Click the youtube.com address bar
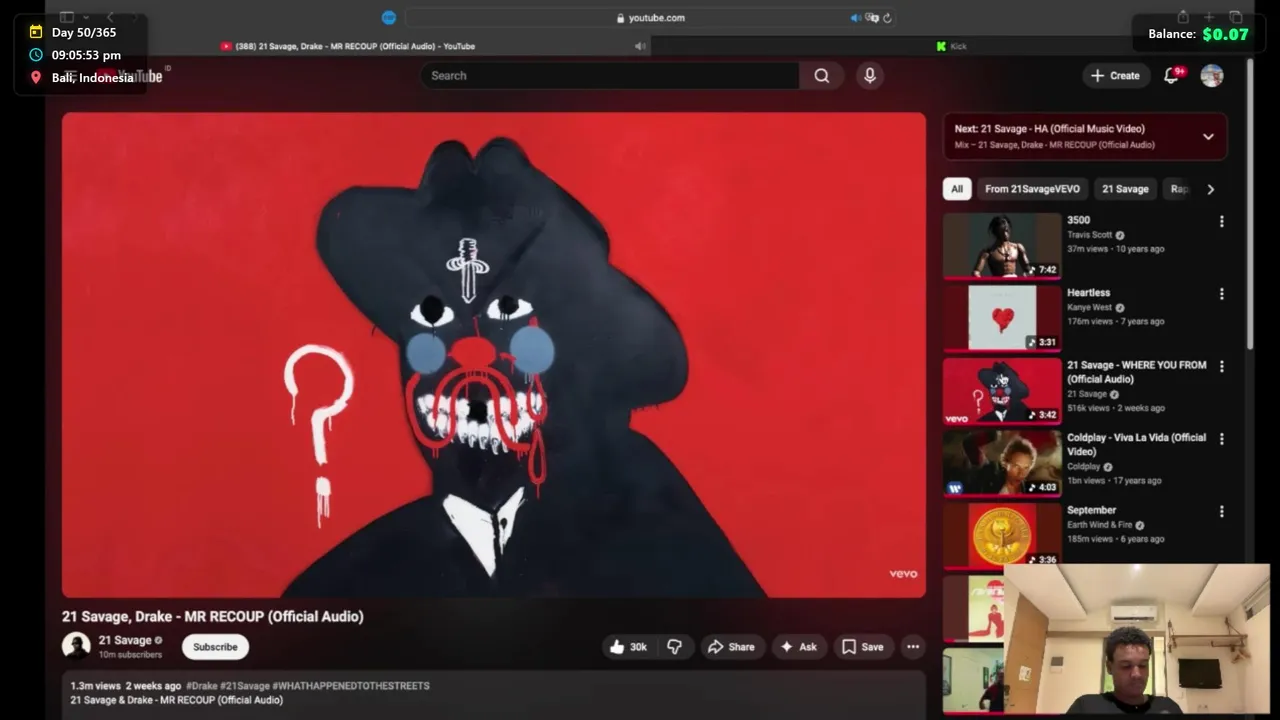This screenshot has height=720, width=1280. 650,17
